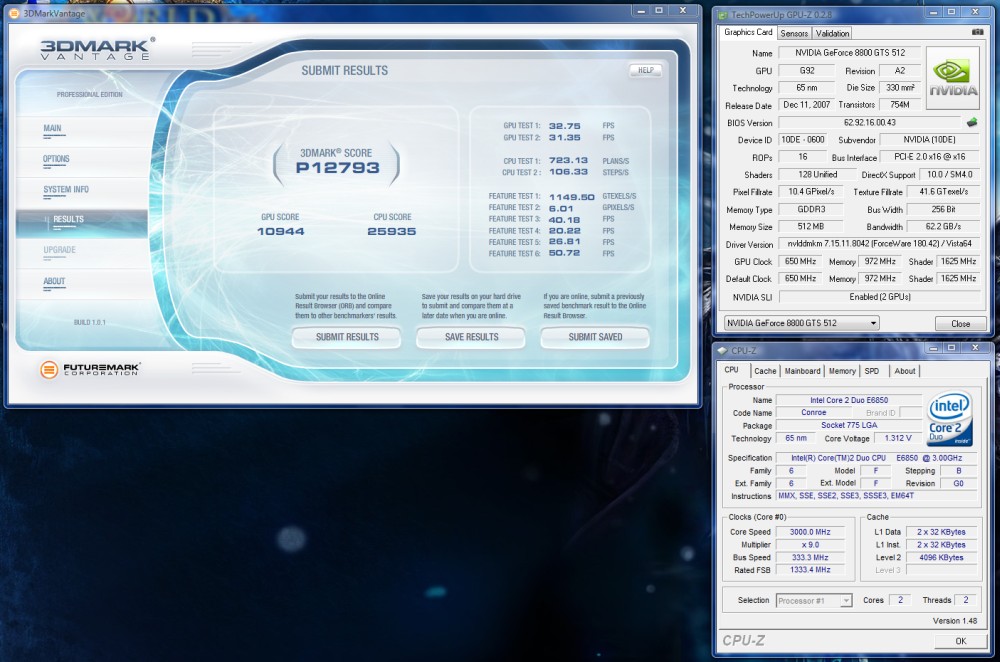This screenshot has width=1000, height=662.
Task: Open the About tab in CPU-Z
Action: click(x=904, y=371)
